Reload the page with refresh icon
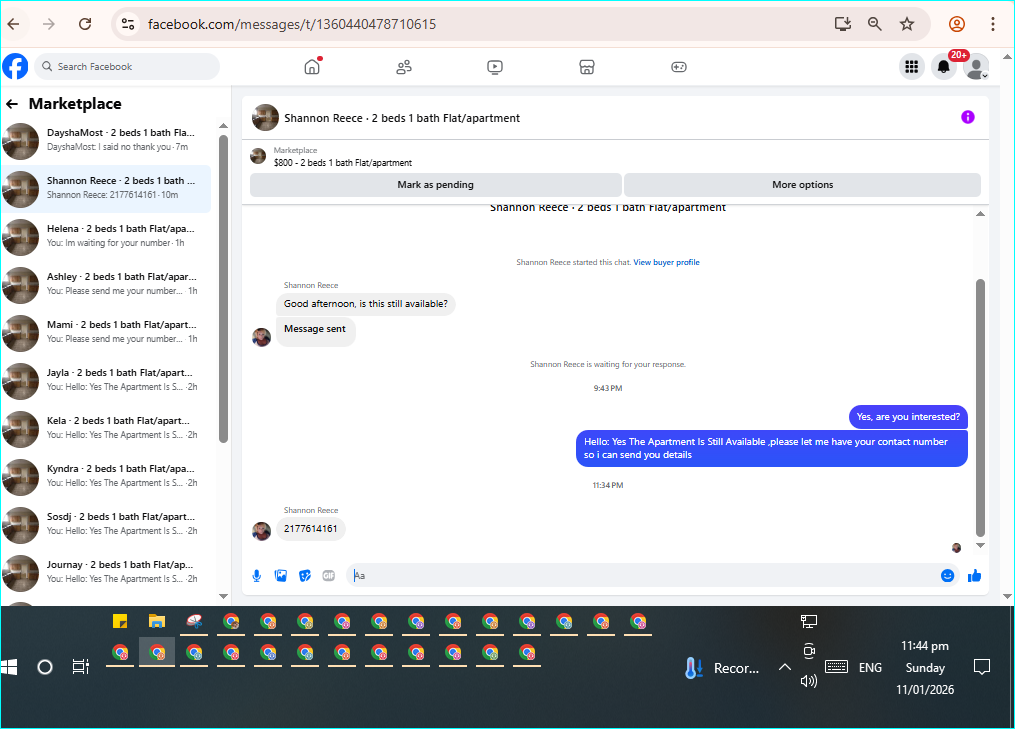The width and height of the screenshot is (1015, 729). 85,24
